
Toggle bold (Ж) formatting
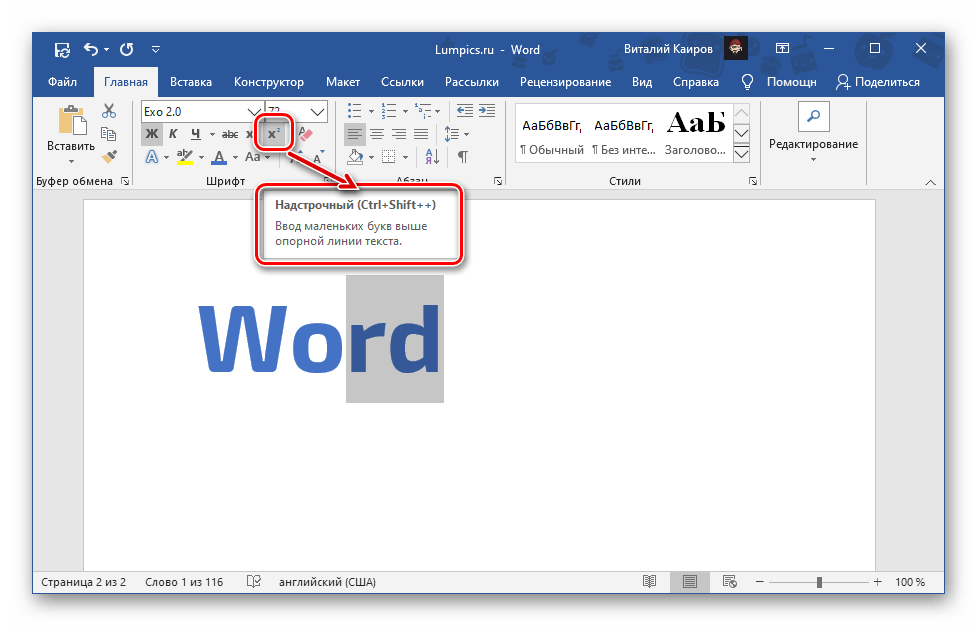(x=151, y=134)
